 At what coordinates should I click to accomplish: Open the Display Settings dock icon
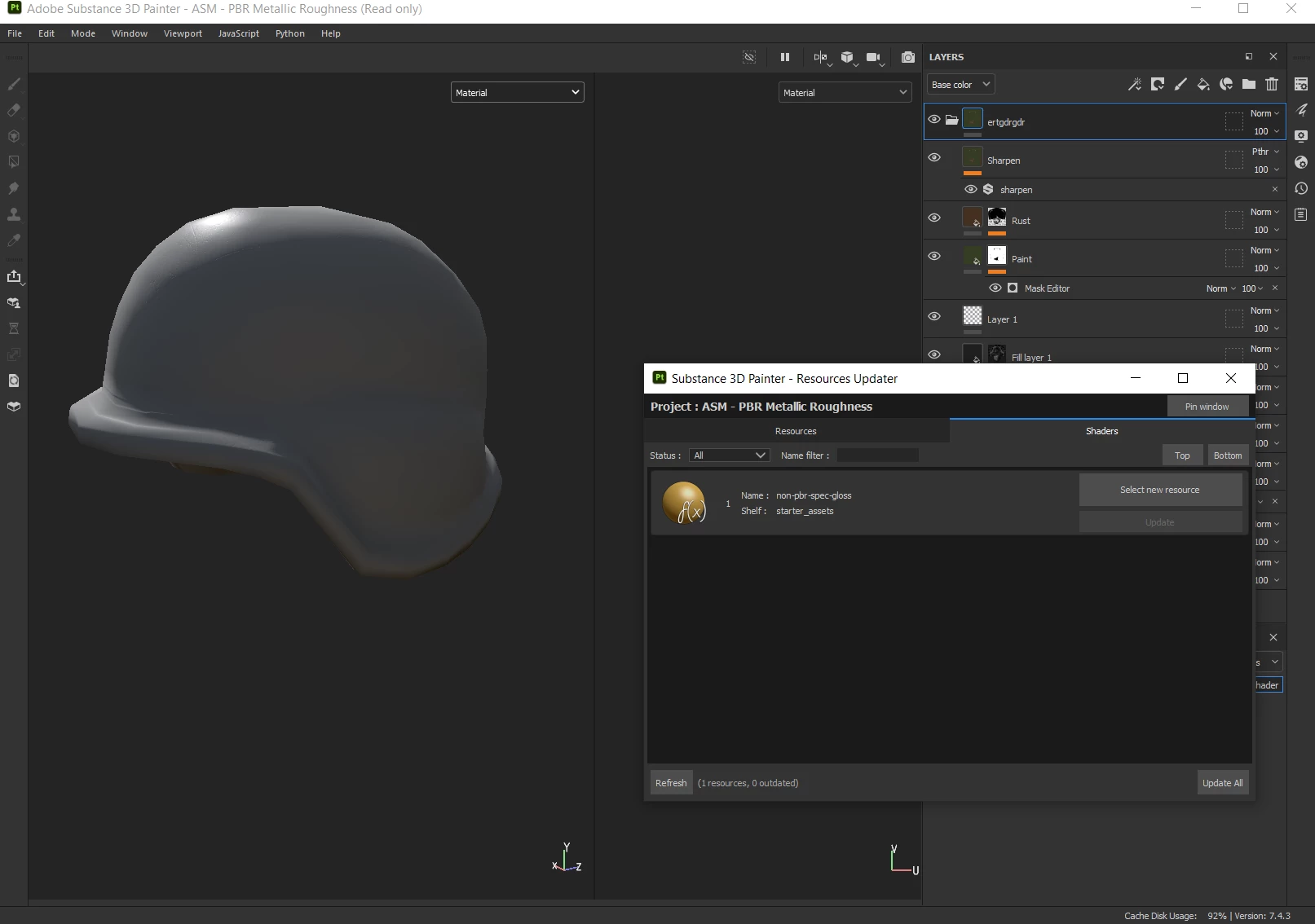point(1301,136)
